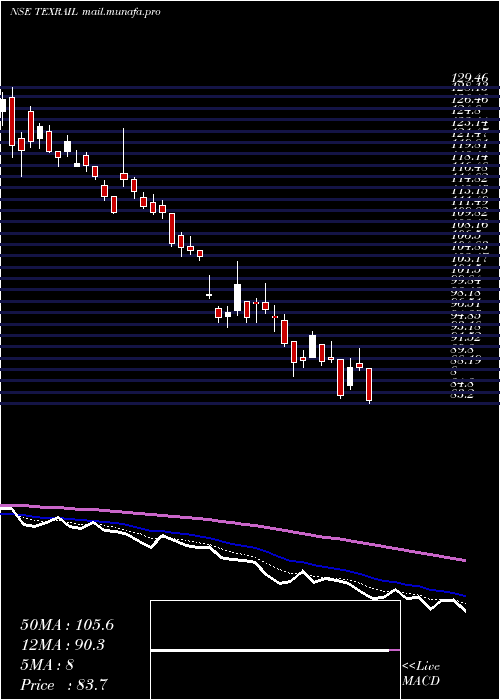Click the "mail.munafa.pro" source text
The height and width of the screenshot is (700, 500).
pos(121,12)
